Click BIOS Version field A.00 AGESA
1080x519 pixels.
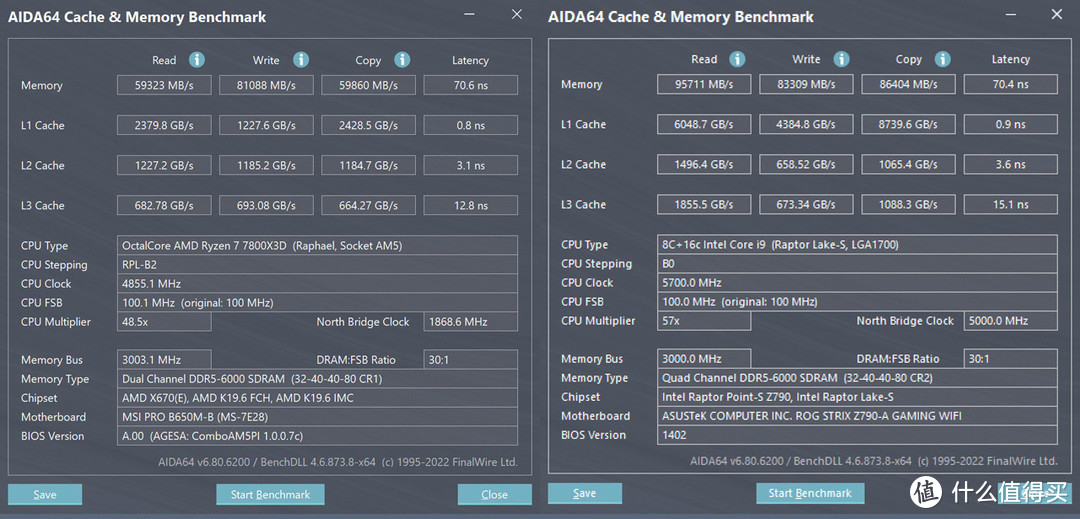coord(318,436)
